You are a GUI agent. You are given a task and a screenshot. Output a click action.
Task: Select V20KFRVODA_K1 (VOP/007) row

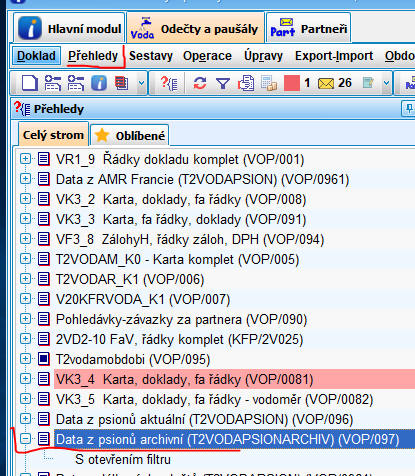tap(143, 299)
